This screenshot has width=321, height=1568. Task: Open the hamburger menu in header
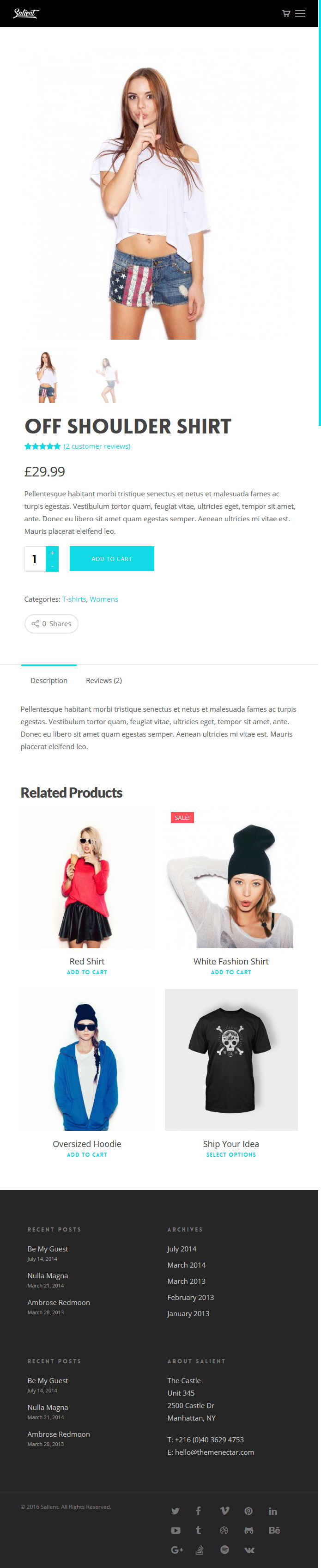point(300,13)
